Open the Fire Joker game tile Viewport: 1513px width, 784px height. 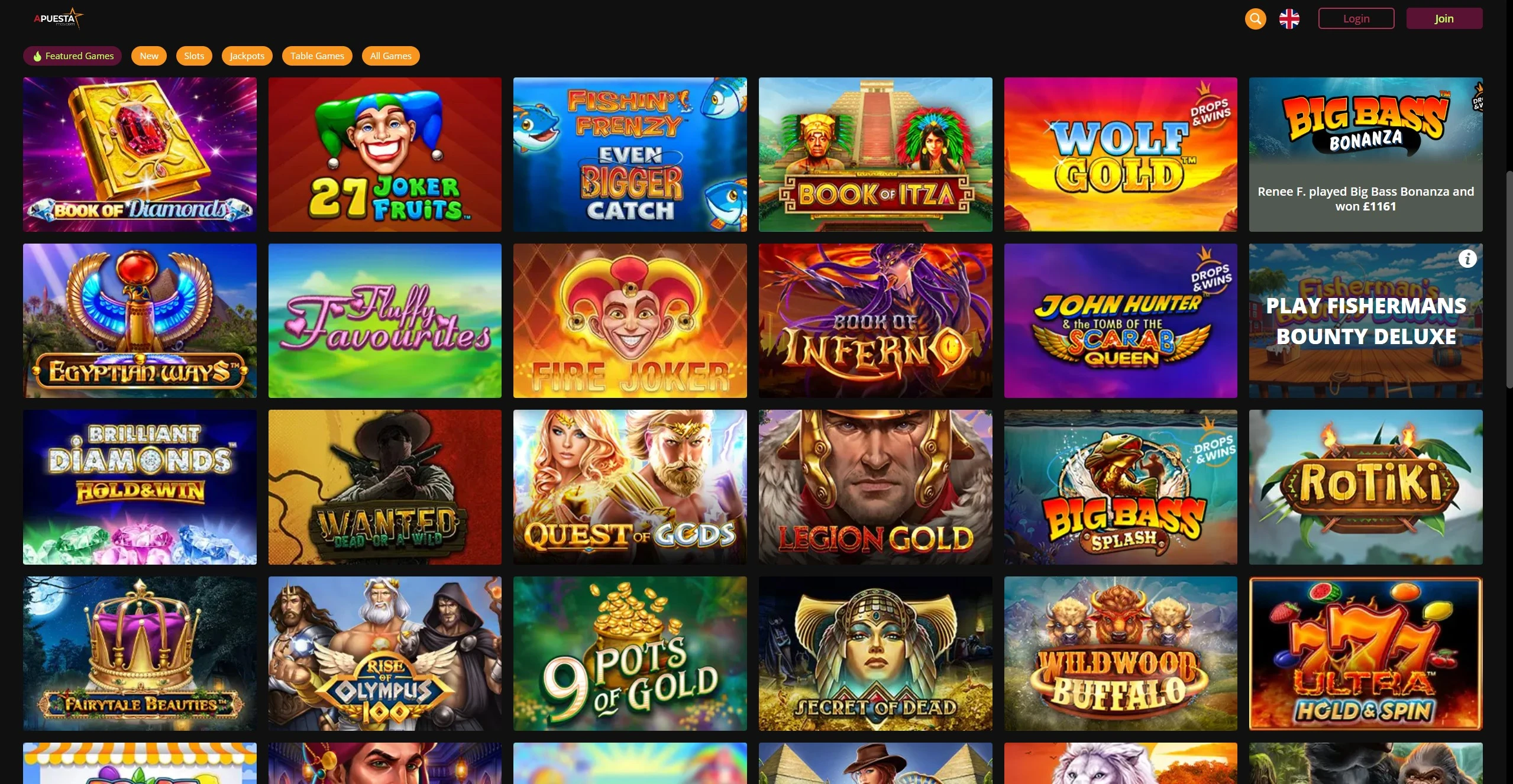click(630, 320)
